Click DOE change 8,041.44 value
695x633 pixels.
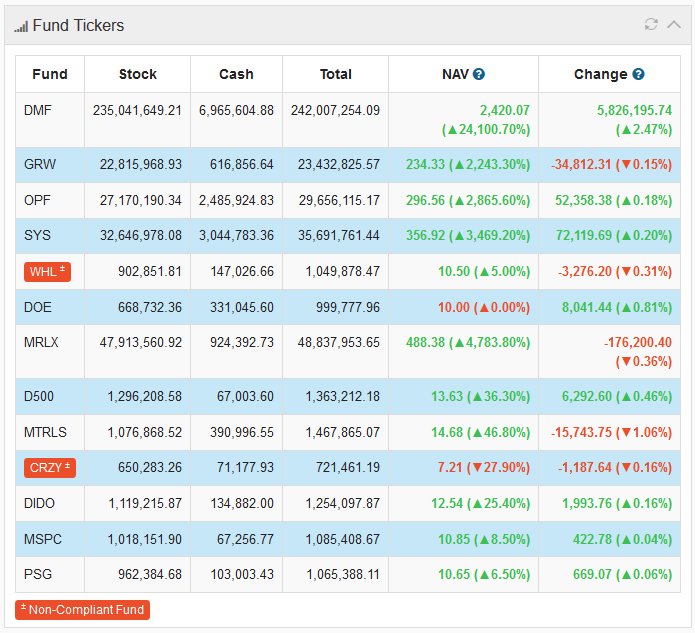tap(587, 308)
